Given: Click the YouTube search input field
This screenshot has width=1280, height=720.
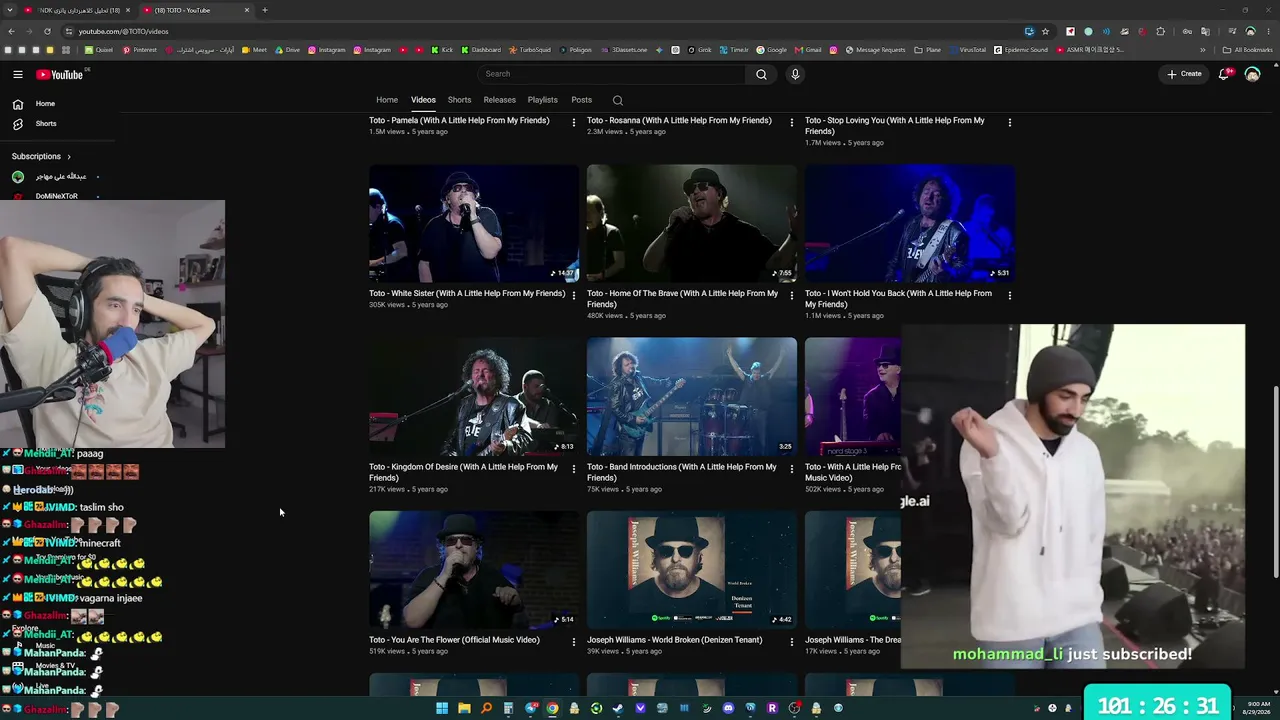Looking at the screenshot, I should (612, 74).
